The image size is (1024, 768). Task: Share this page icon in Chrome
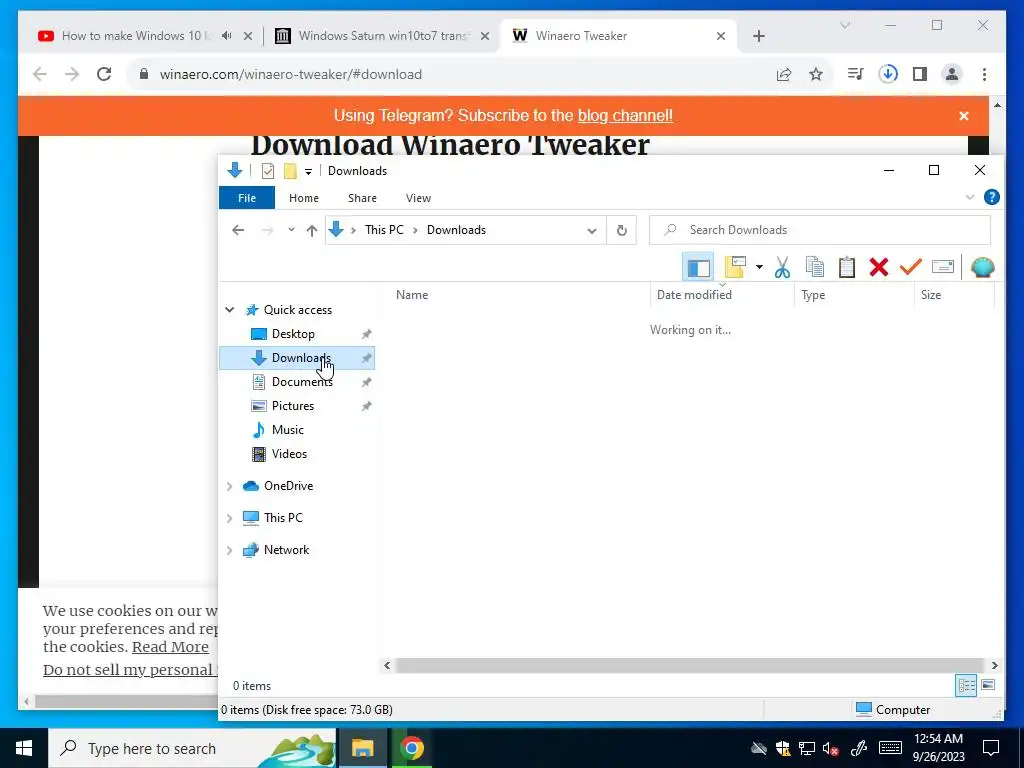[x=784, y=74]
